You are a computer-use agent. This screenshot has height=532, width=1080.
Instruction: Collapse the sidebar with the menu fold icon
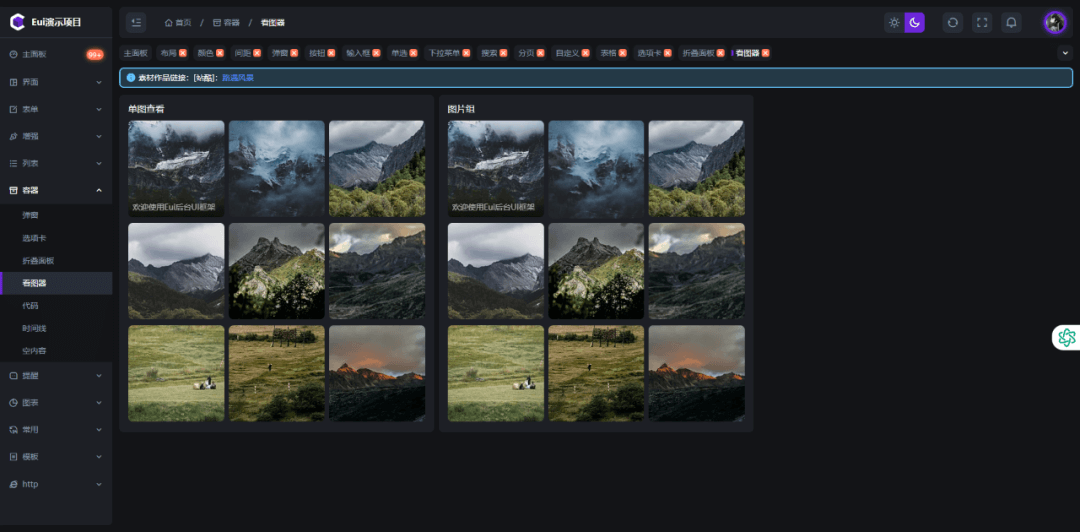[136, 23]
